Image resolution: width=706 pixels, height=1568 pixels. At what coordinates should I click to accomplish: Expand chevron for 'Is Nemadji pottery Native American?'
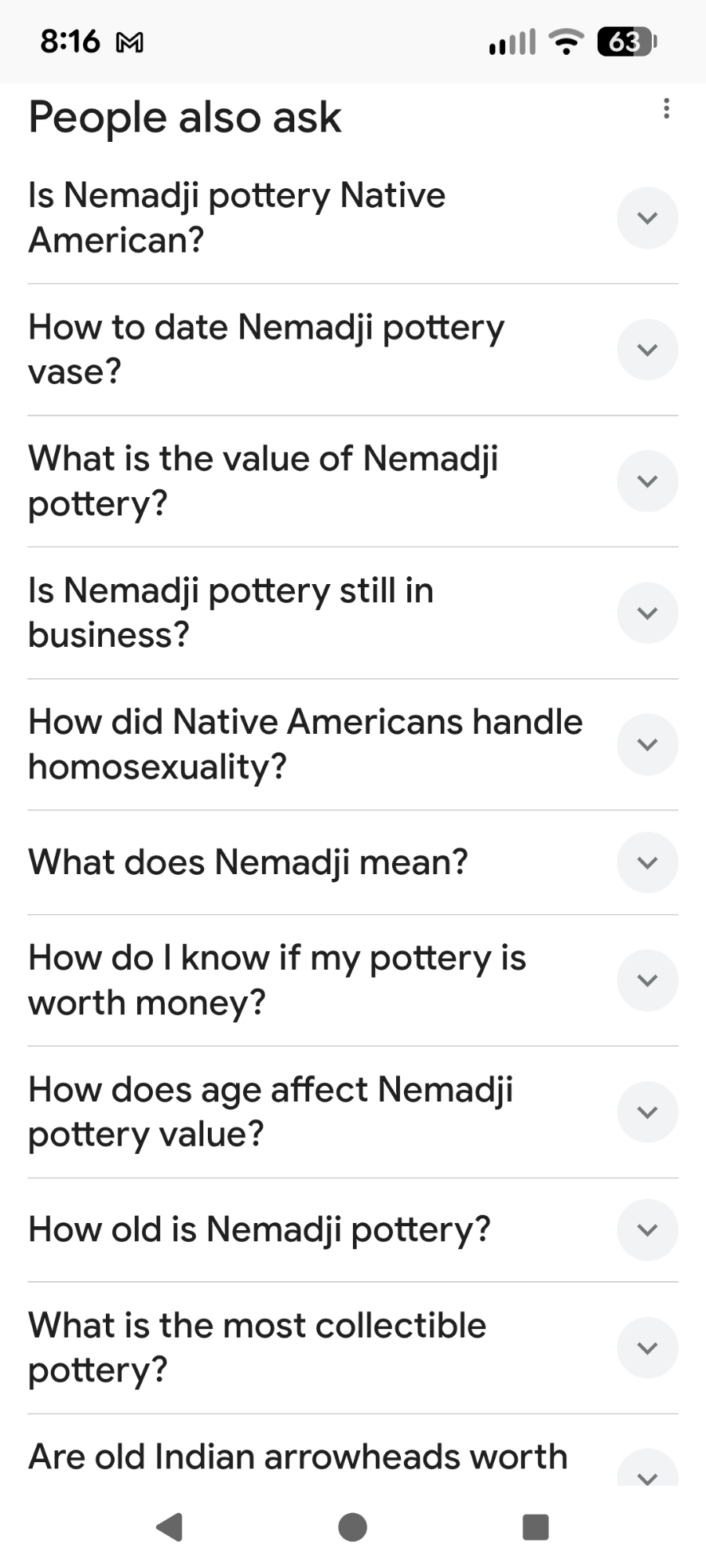click(x=647, y=218)
